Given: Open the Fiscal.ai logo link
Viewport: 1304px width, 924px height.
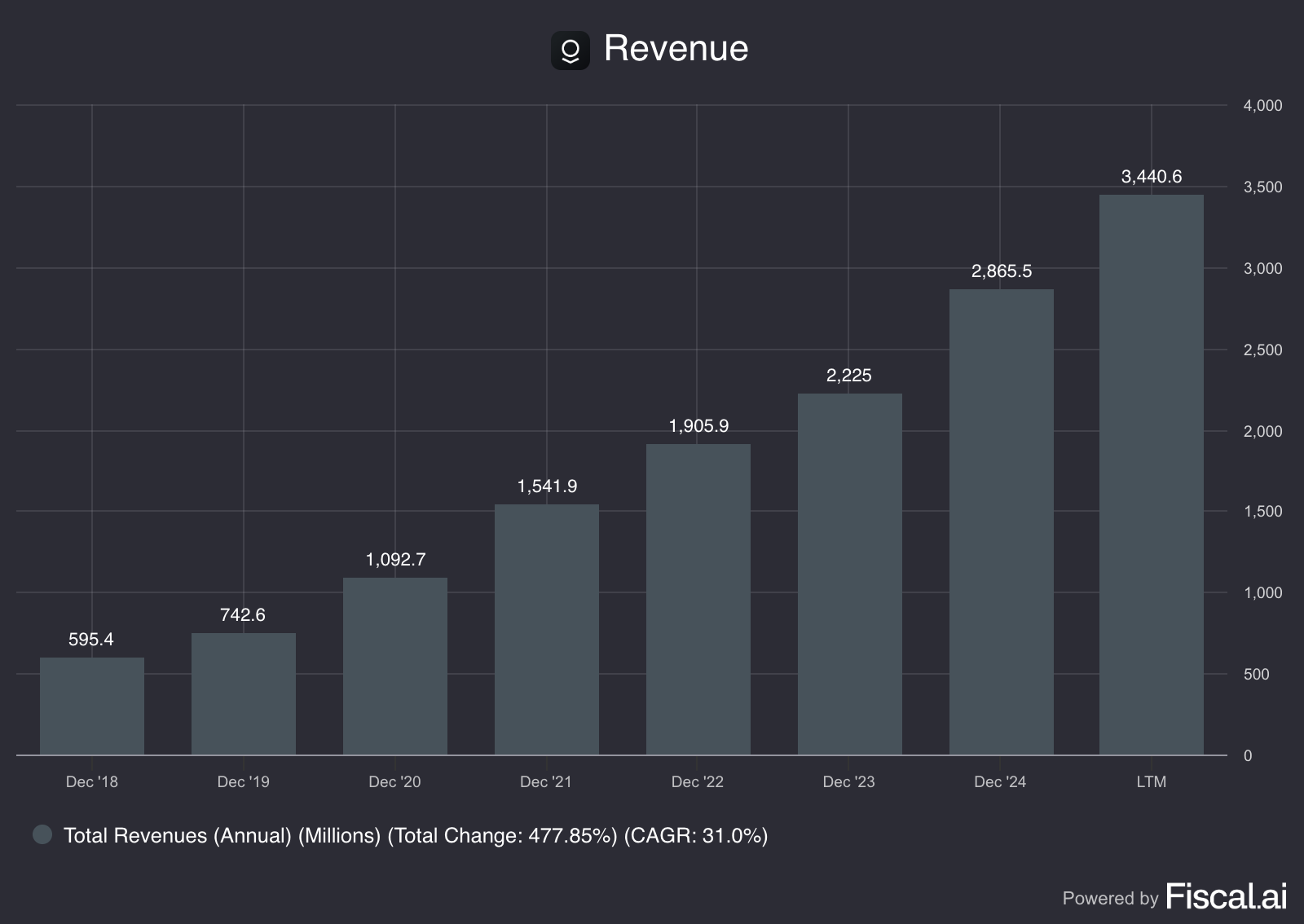Looking at the screenshot, I should coord(1227,896).
